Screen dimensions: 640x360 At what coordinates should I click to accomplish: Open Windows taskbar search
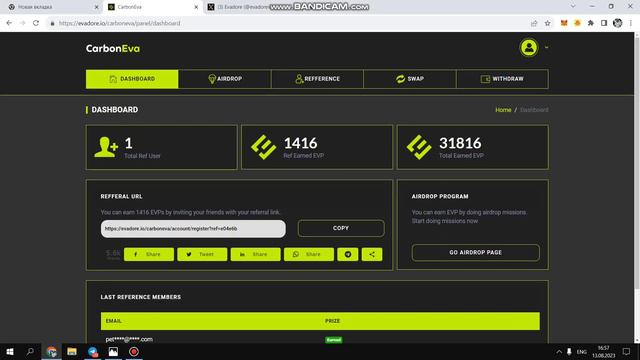[30, 351]
